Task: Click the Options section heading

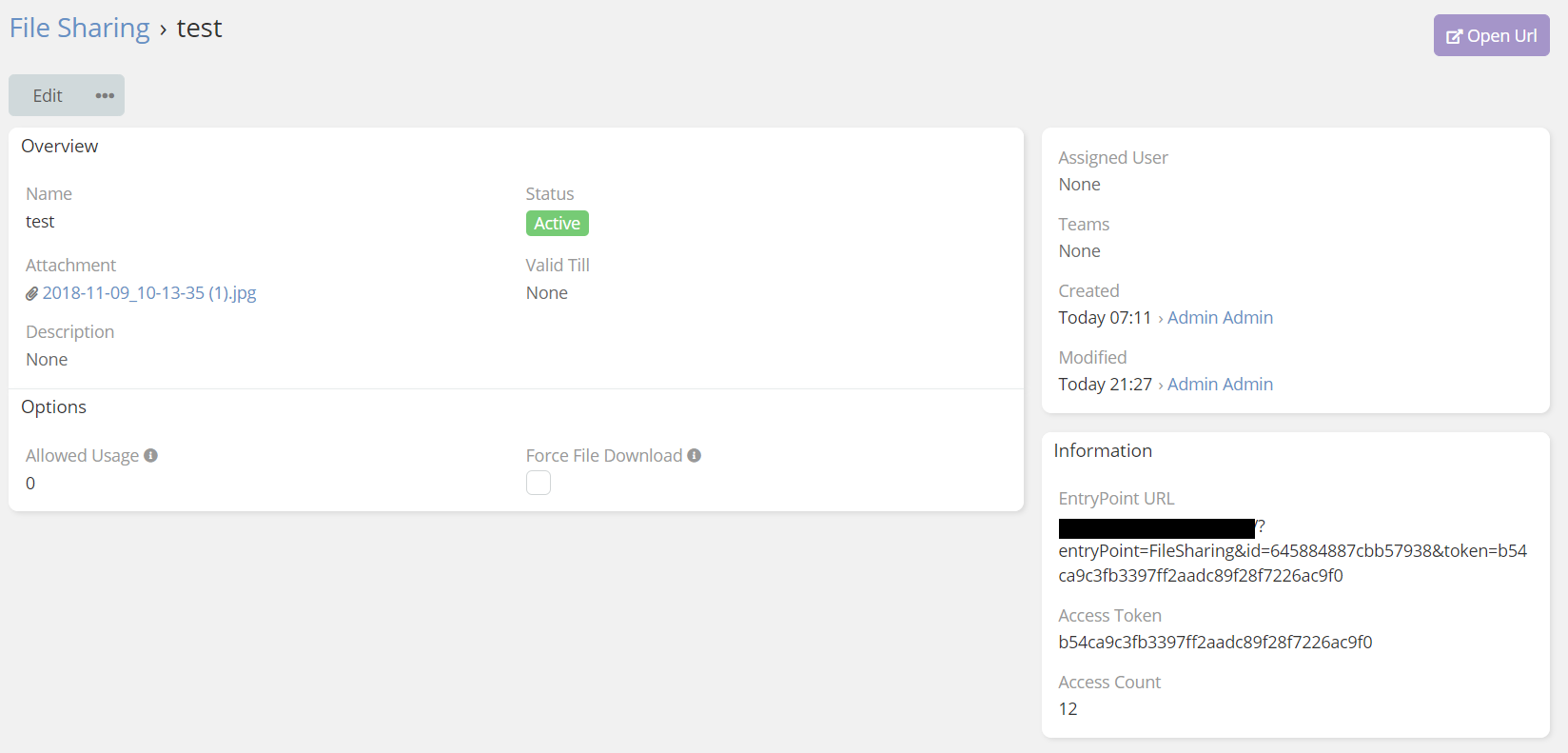Action: (54, 407)
